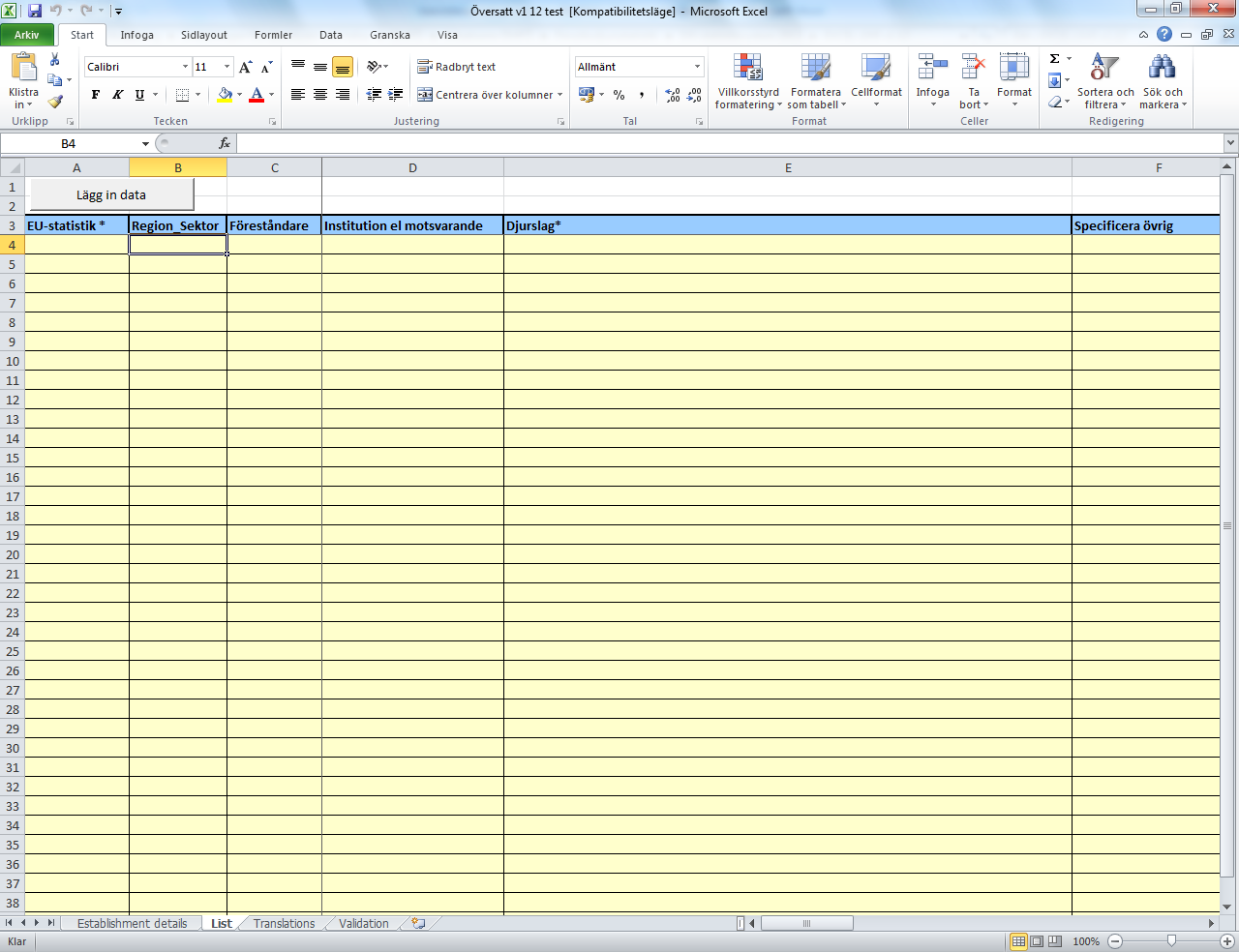Click the AutoSum sigma icon
The height and width of the screenshot is (952, 1239).
pyautogui.click(x=1055, y=59)
